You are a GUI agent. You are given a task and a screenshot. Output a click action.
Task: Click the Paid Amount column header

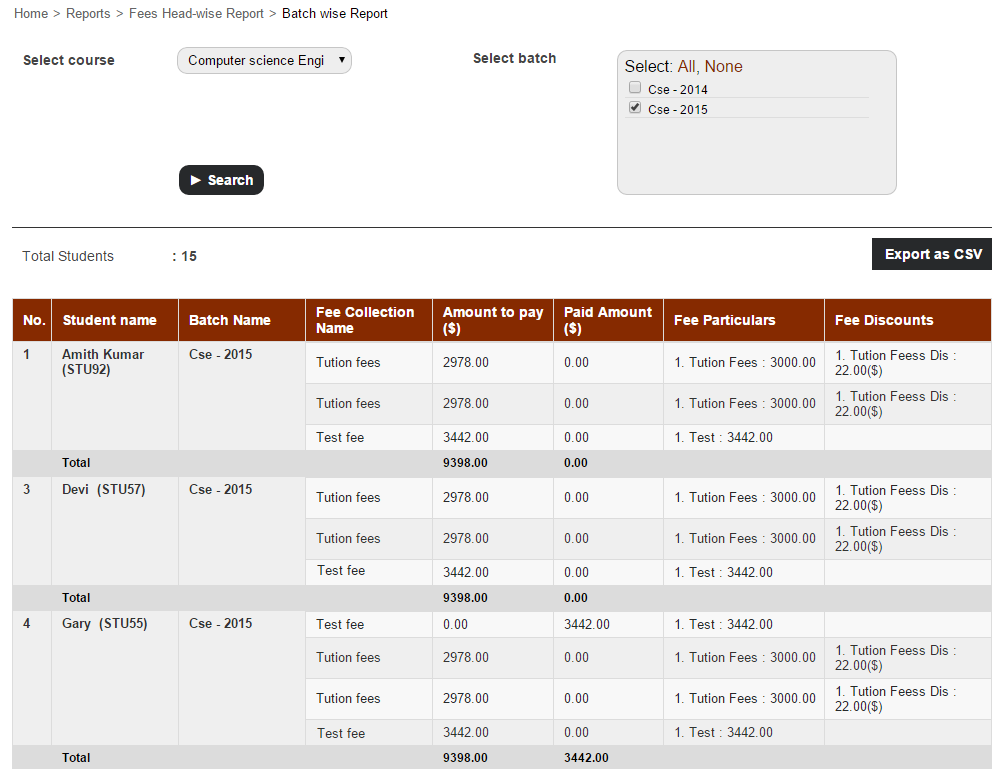[607, 320]
